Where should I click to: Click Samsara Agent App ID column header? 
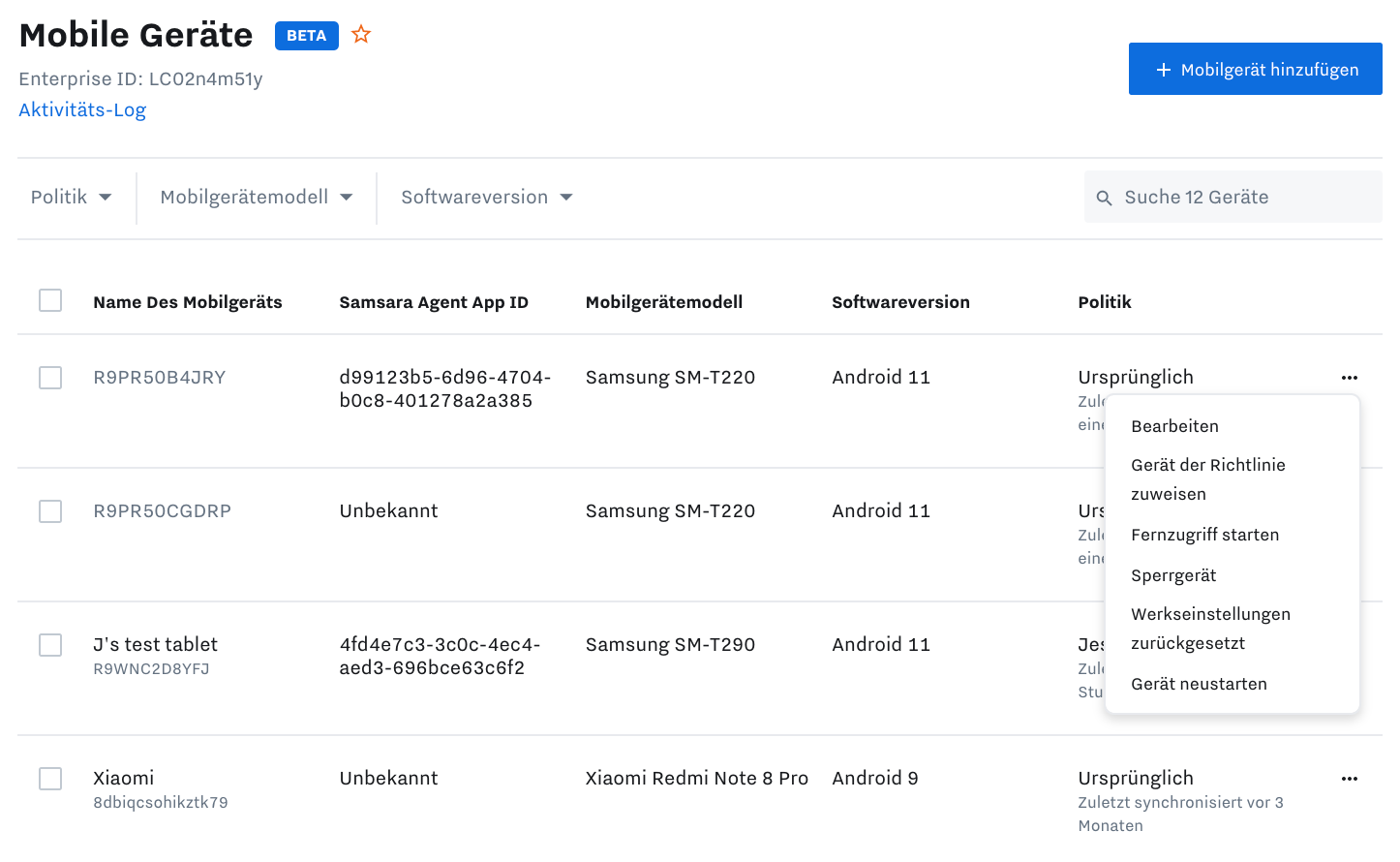[434, 302]
